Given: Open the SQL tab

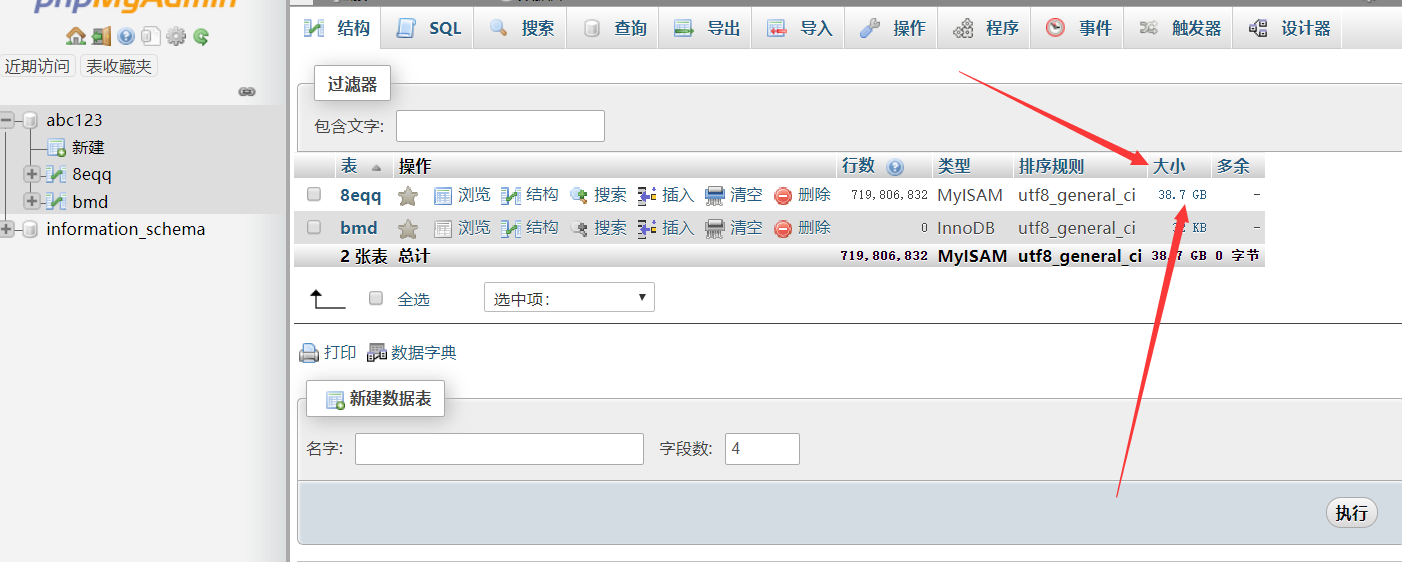Looking at the screenshot, I should (x=429, y=28).
